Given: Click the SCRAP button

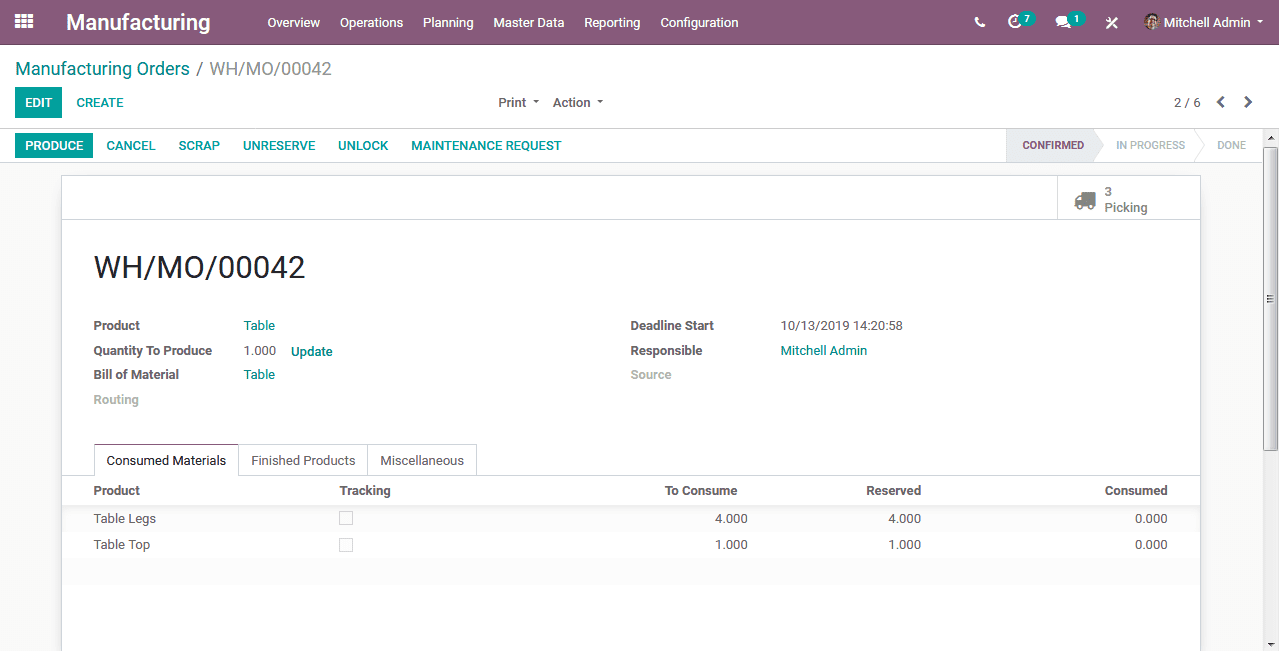Looking at the screenshot, I should 199,145.
